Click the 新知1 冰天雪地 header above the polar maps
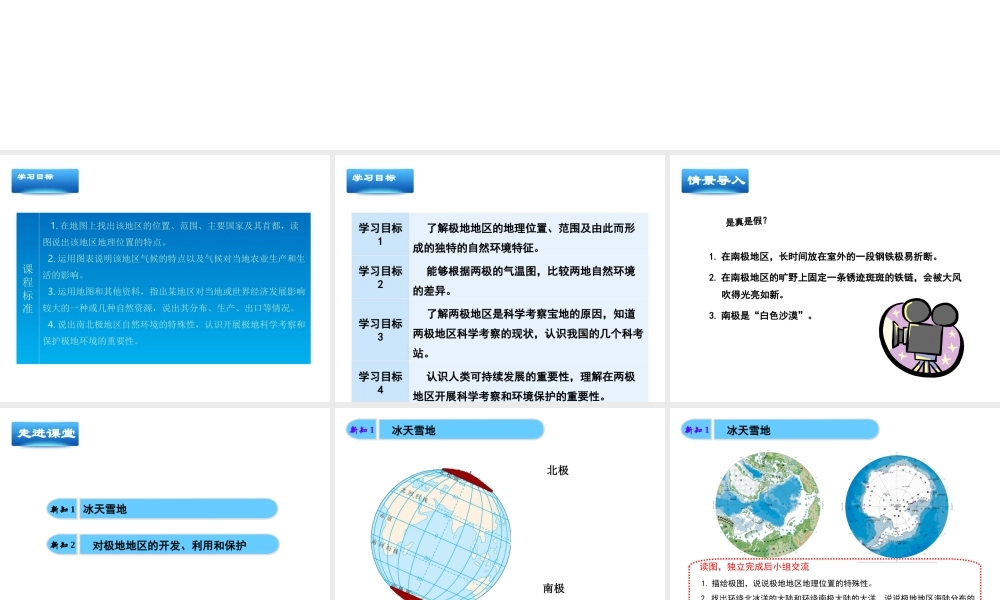Viewport: 1000px width, 600px height. pyautogui.click(x=779, y=430)
